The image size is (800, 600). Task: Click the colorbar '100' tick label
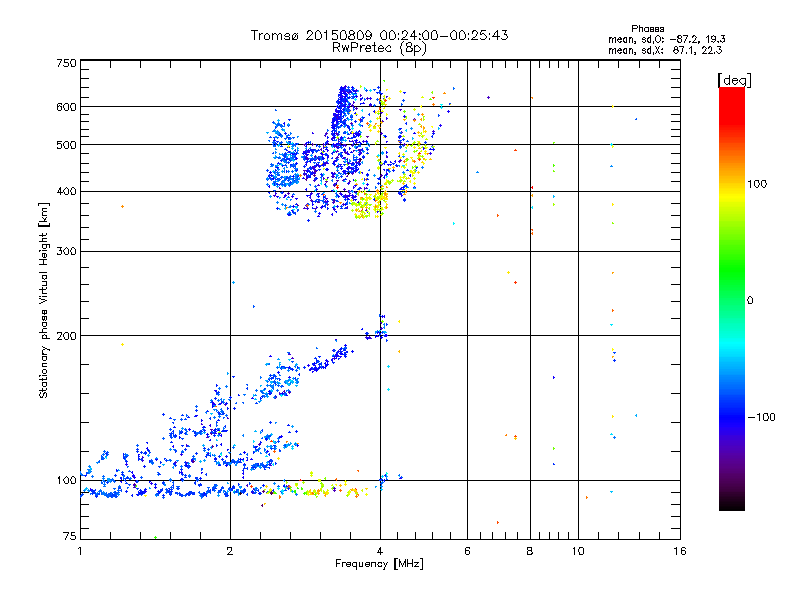[x=757, y=184]
